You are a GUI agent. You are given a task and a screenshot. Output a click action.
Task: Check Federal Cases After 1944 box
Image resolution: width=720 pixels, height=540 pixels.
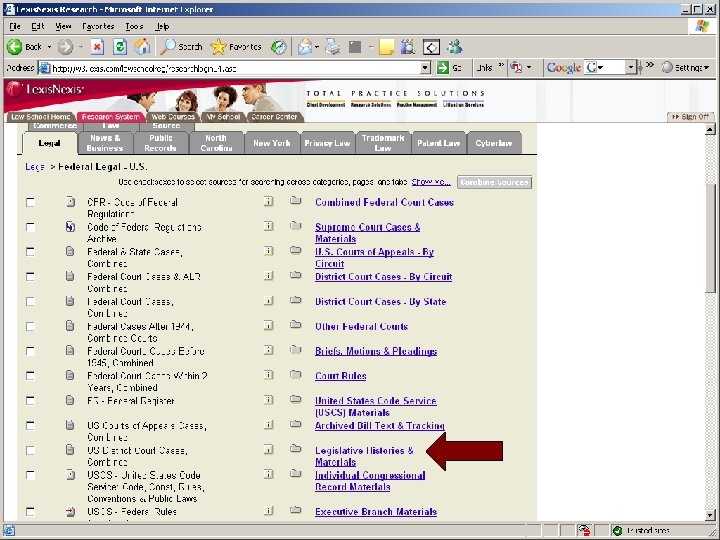tap(30, 326)
